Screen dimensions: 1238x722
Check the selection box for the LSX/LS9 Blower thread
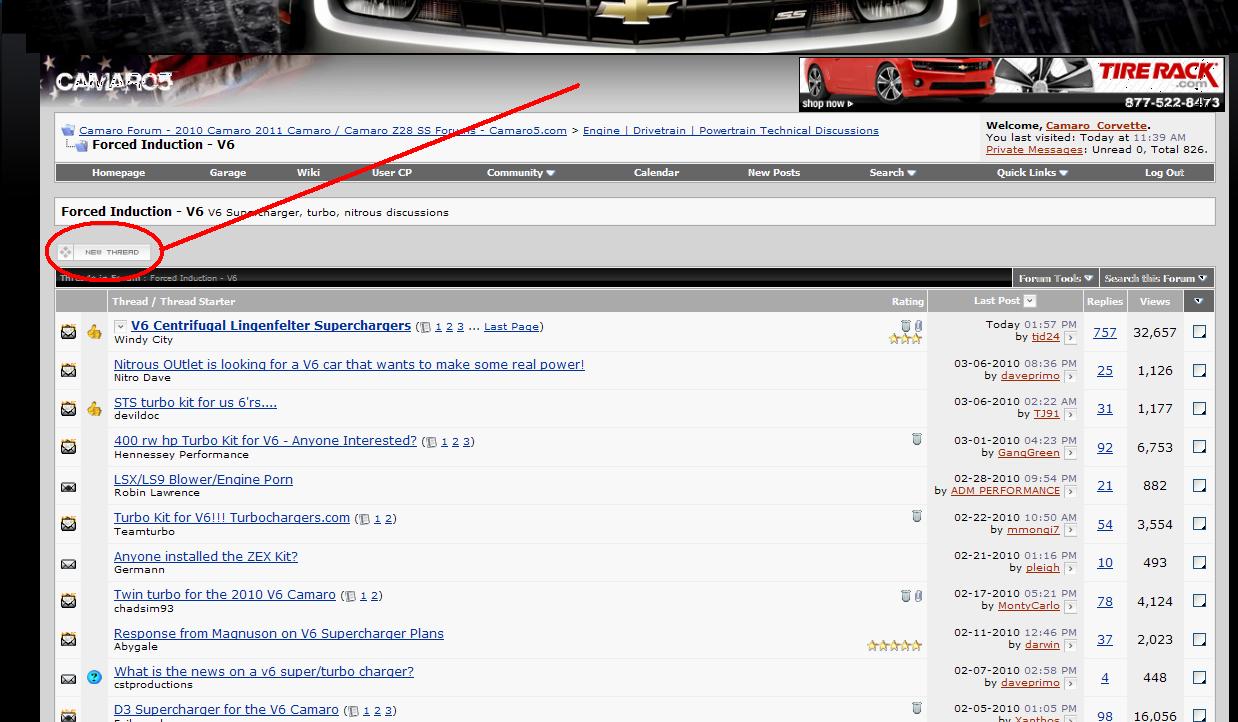click(x=1199, y=485)
